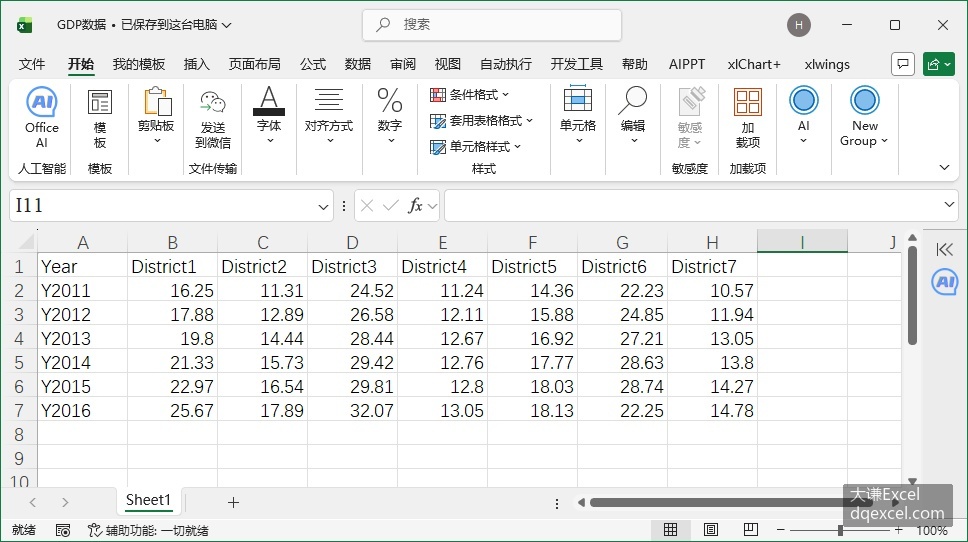Select cell containing District4
This screenshot has width=968, height=542.
click(x=443, y=267)
